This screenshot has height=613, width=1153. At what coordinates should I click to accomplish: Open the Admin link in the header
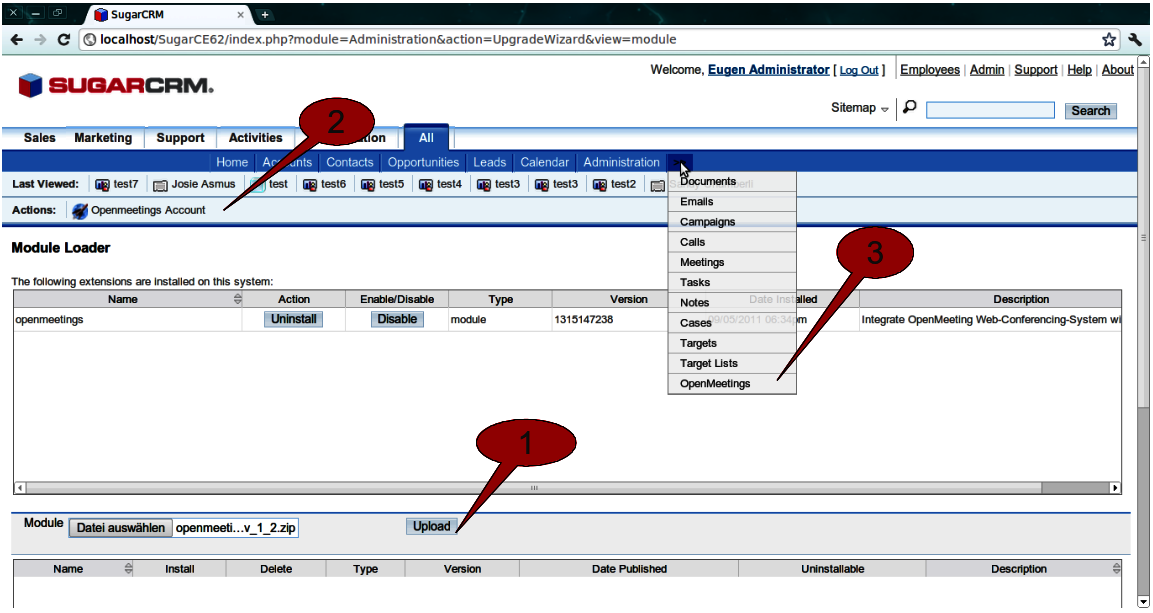point(987,70)
